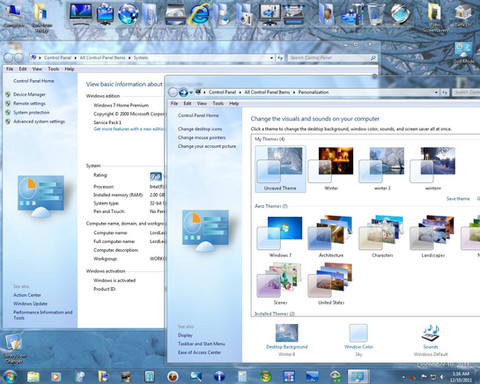Open the Computer desktop icon

point(13,15)
